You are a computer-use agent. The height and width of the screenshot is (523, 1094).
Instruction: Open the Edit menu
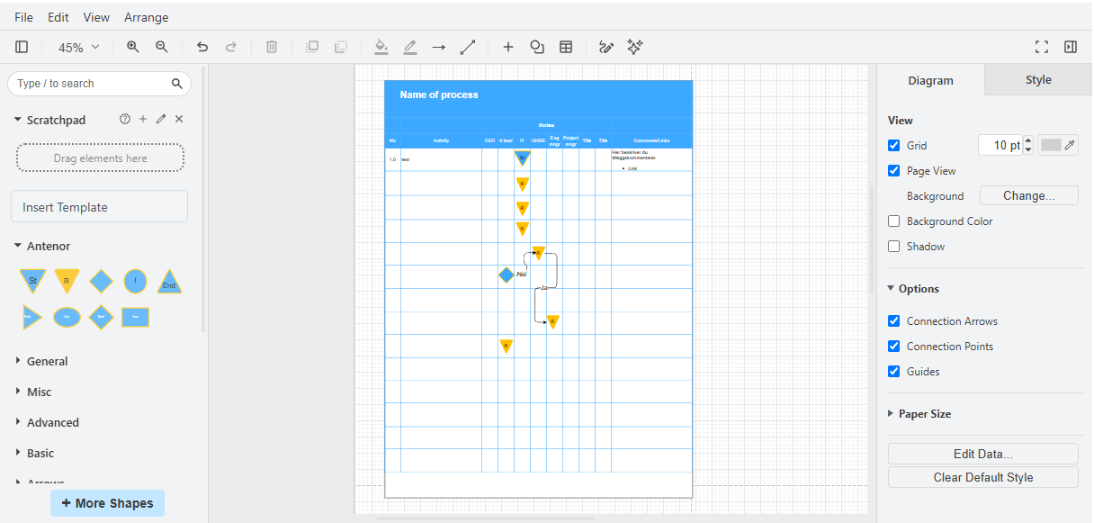tap(58, 17)
